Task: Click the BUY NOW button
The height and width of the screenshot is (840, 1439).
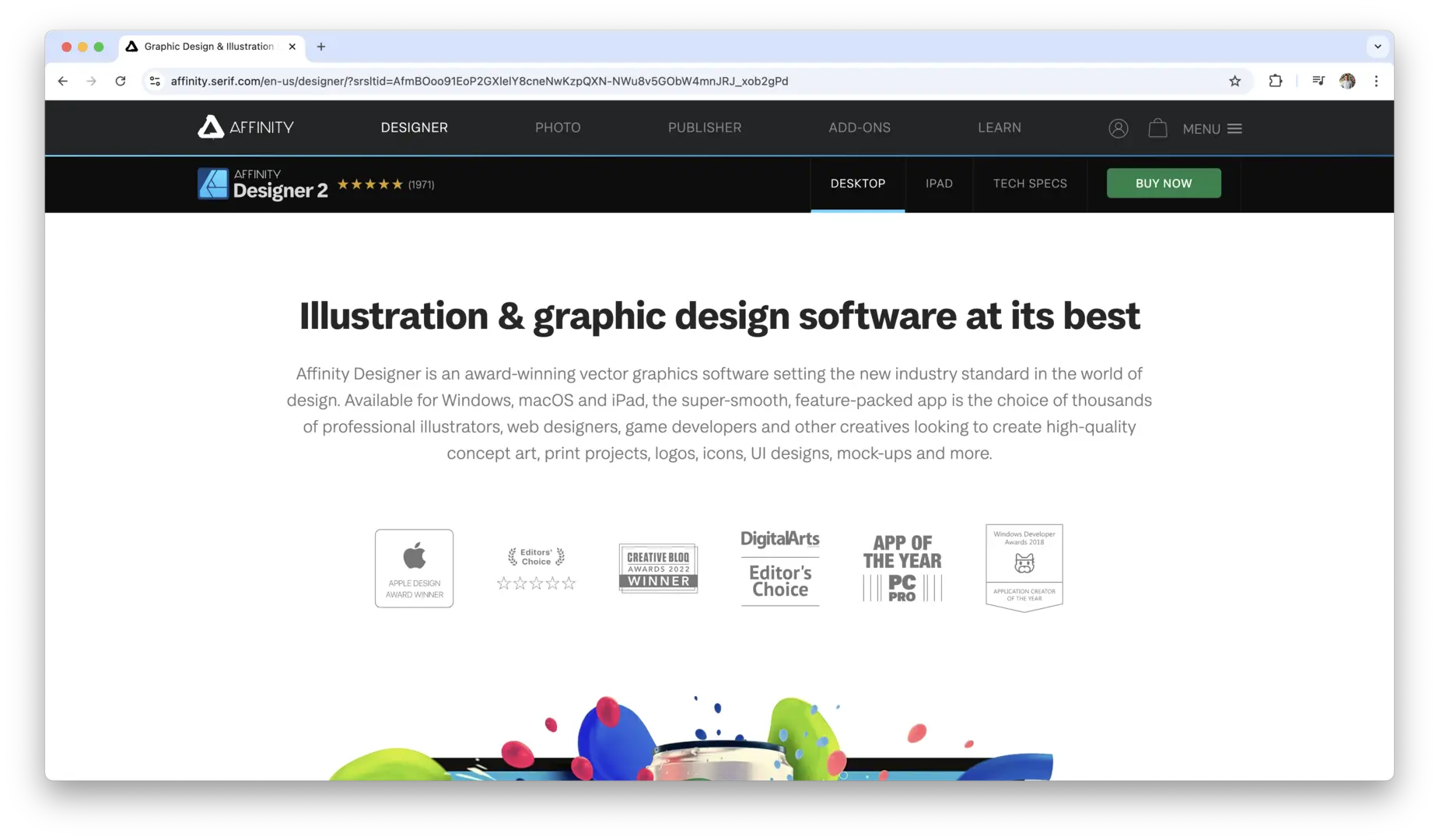Action: pyautogui.click(x=1164, y=184)
